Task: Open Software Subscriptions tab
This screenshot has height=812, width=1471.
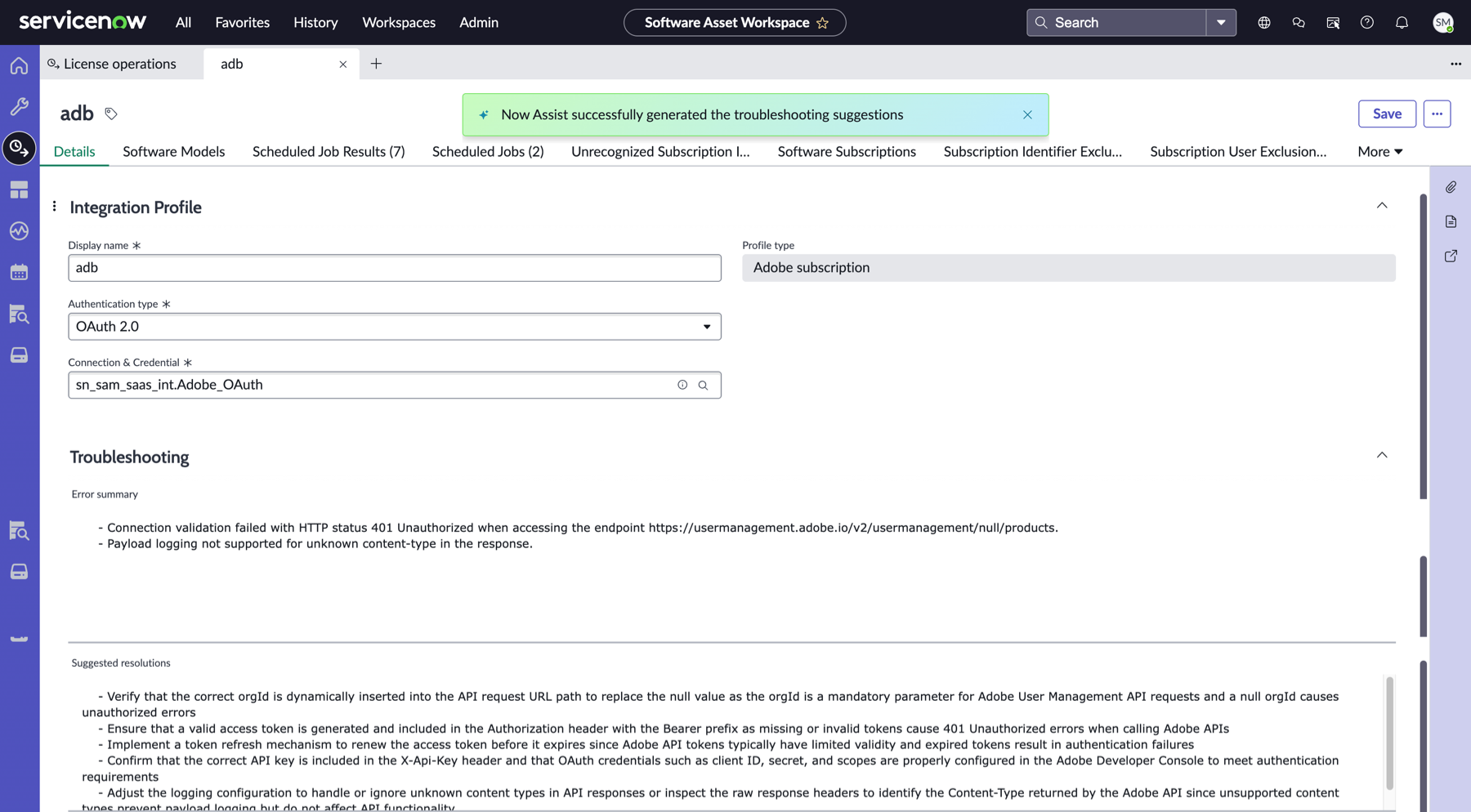Action: point(847,151)
